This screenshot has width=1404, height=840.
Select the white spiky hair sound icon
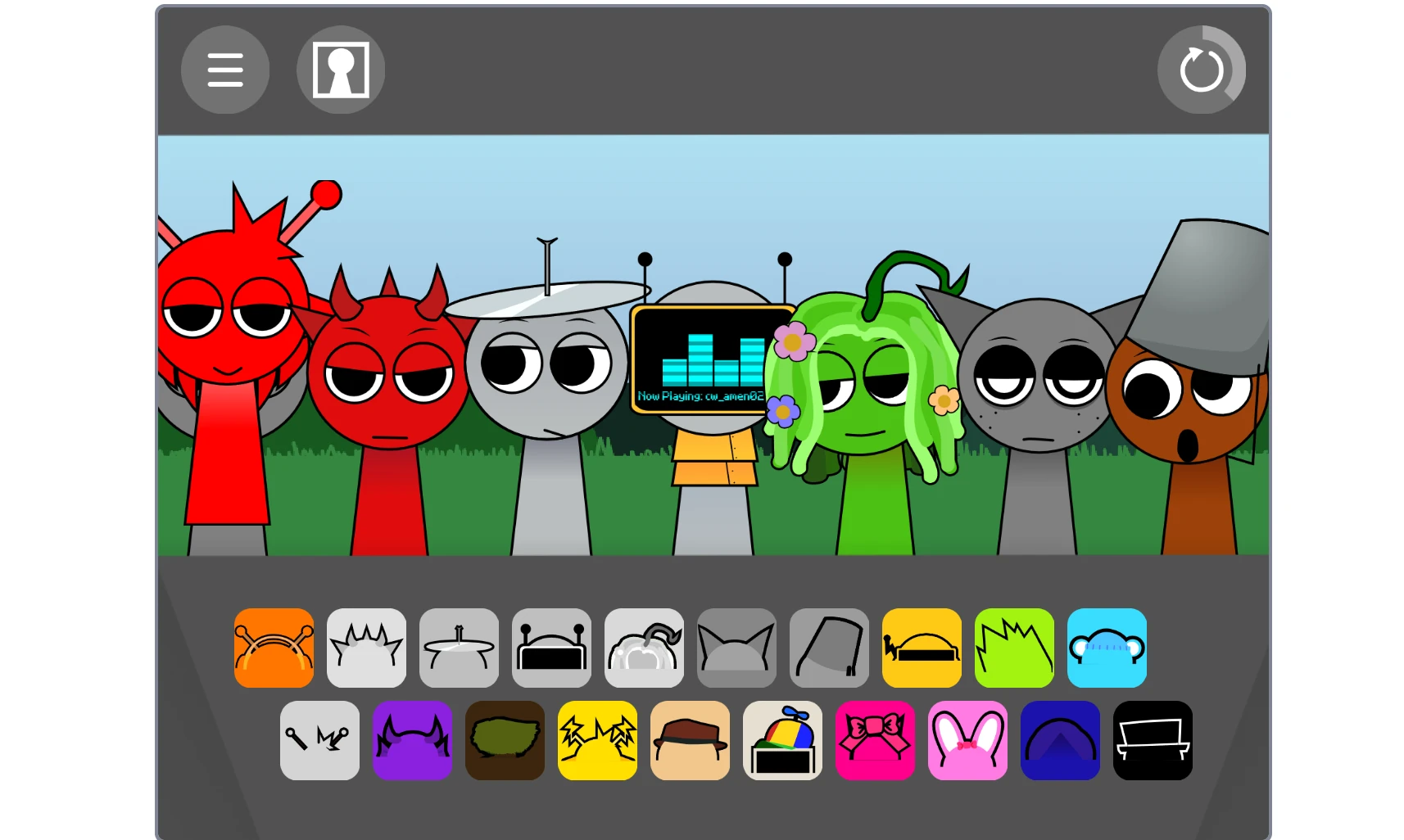point(366,648)
